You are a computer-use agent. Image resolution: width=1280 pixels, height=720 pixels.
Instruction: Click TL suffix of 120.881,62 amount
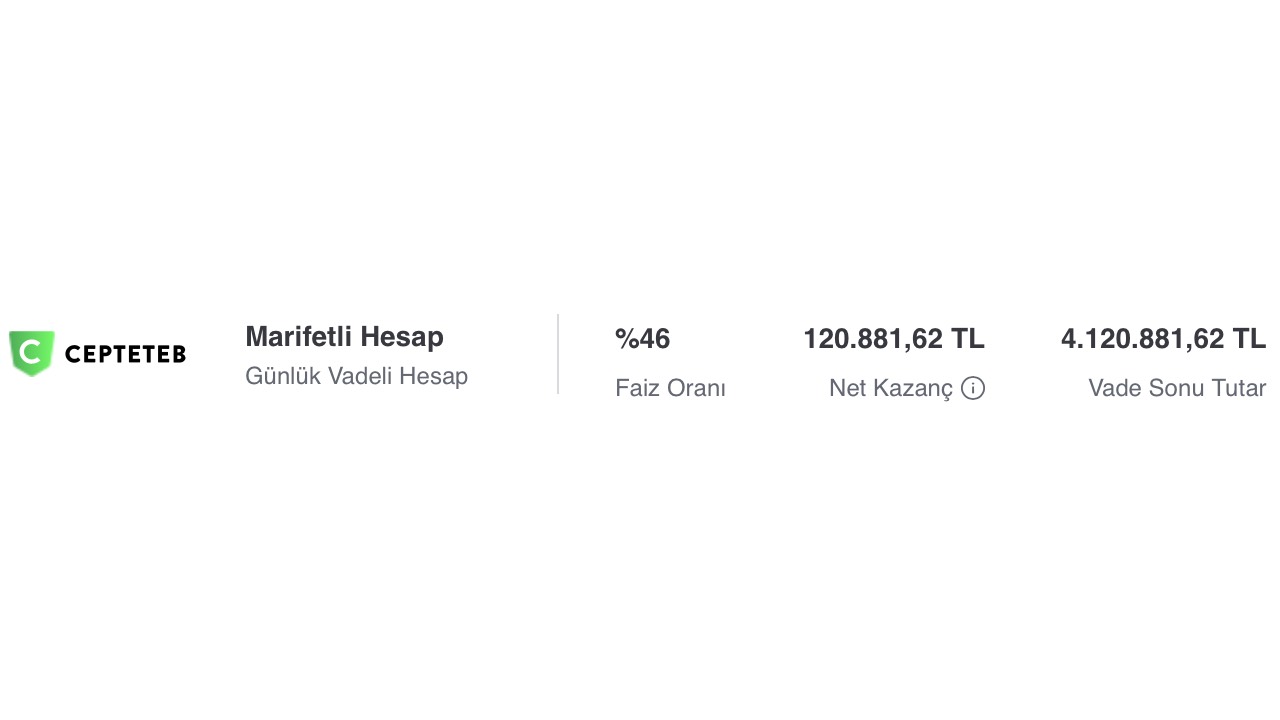click(x=967, y=339)
